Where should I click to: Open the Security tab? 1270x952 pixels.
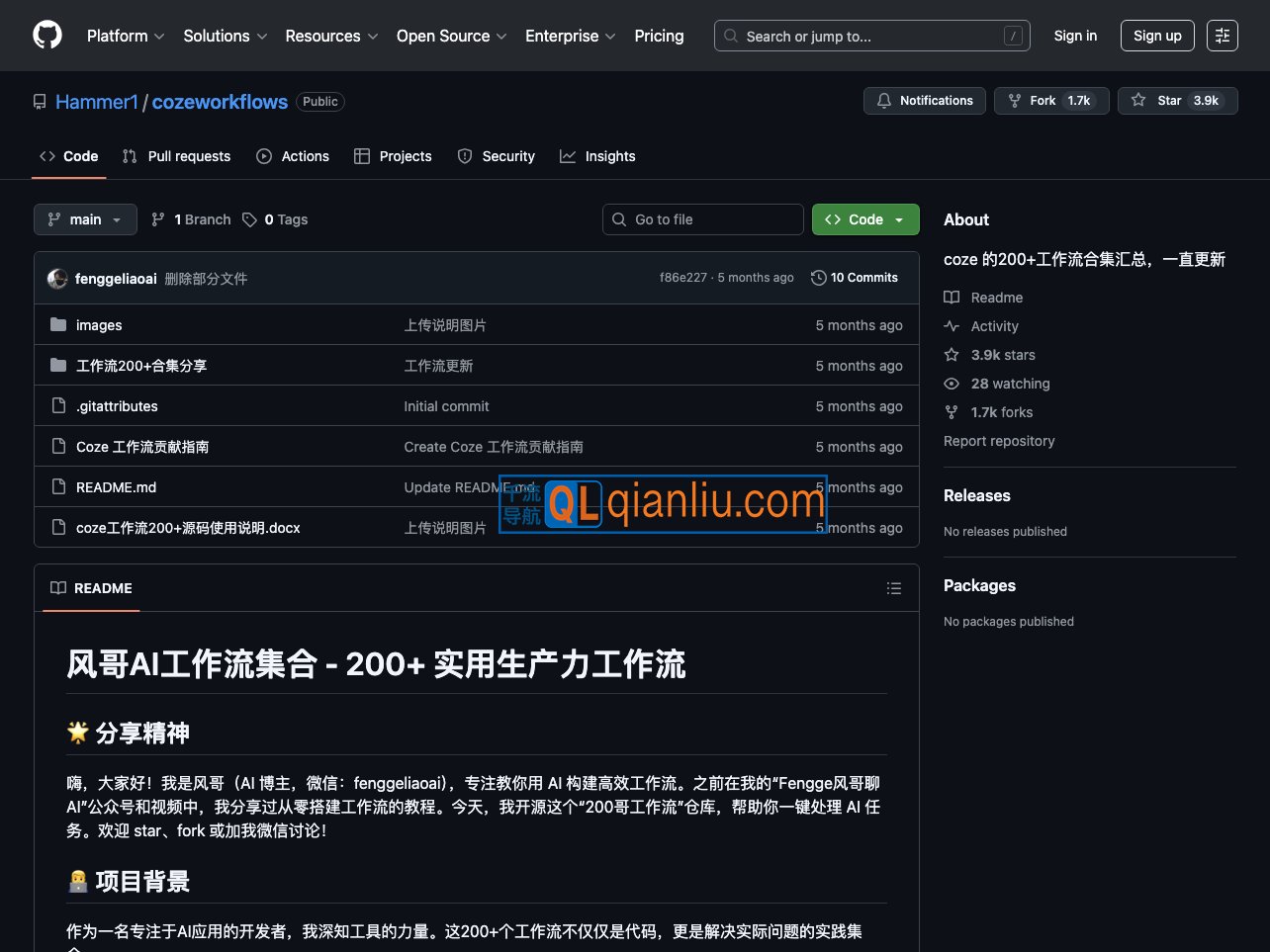click(x=496, y=155)
